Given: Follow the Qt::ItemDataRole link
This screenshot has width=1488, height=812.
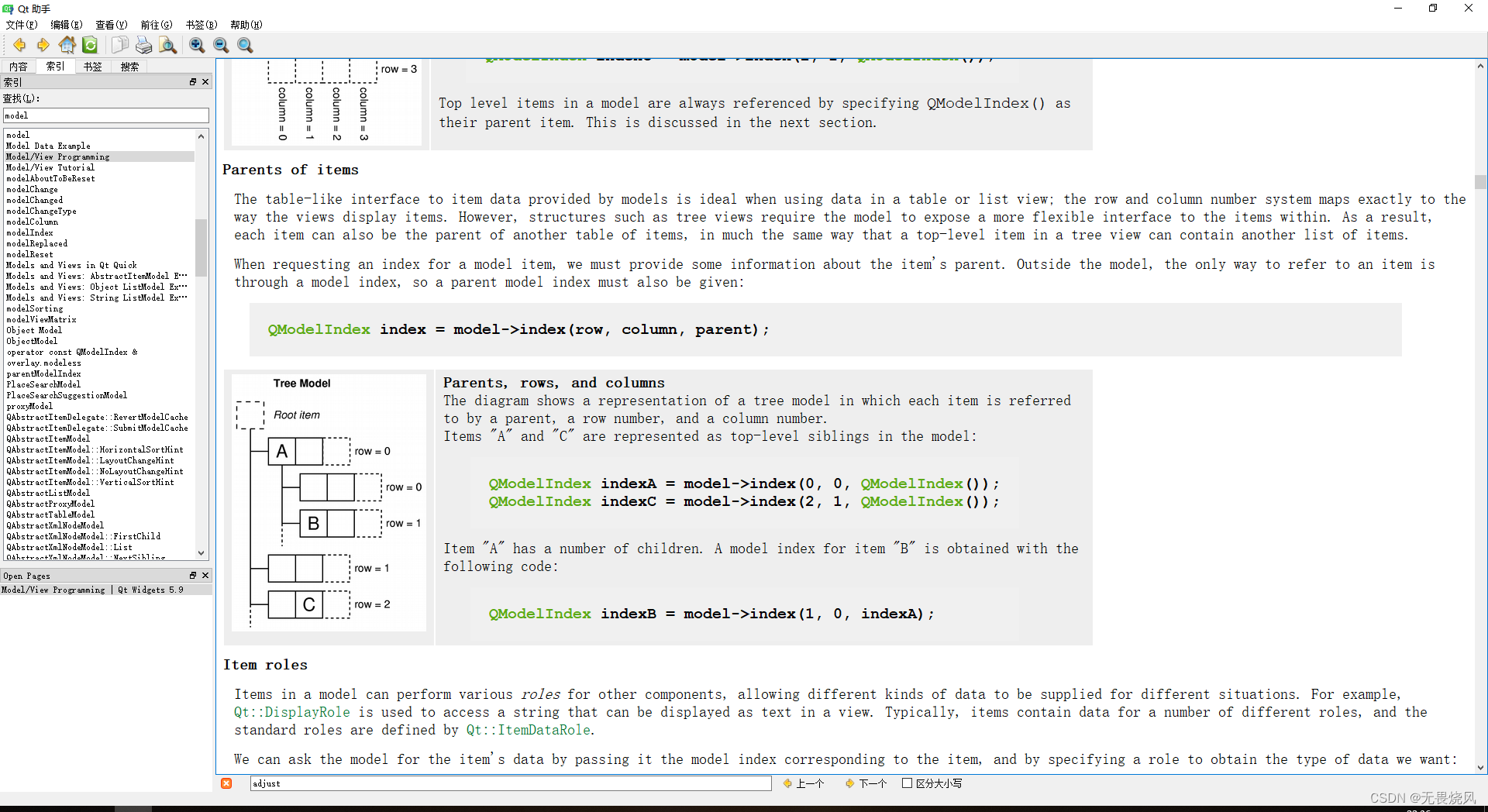Looking at the screenshot, I should point(529,730).
